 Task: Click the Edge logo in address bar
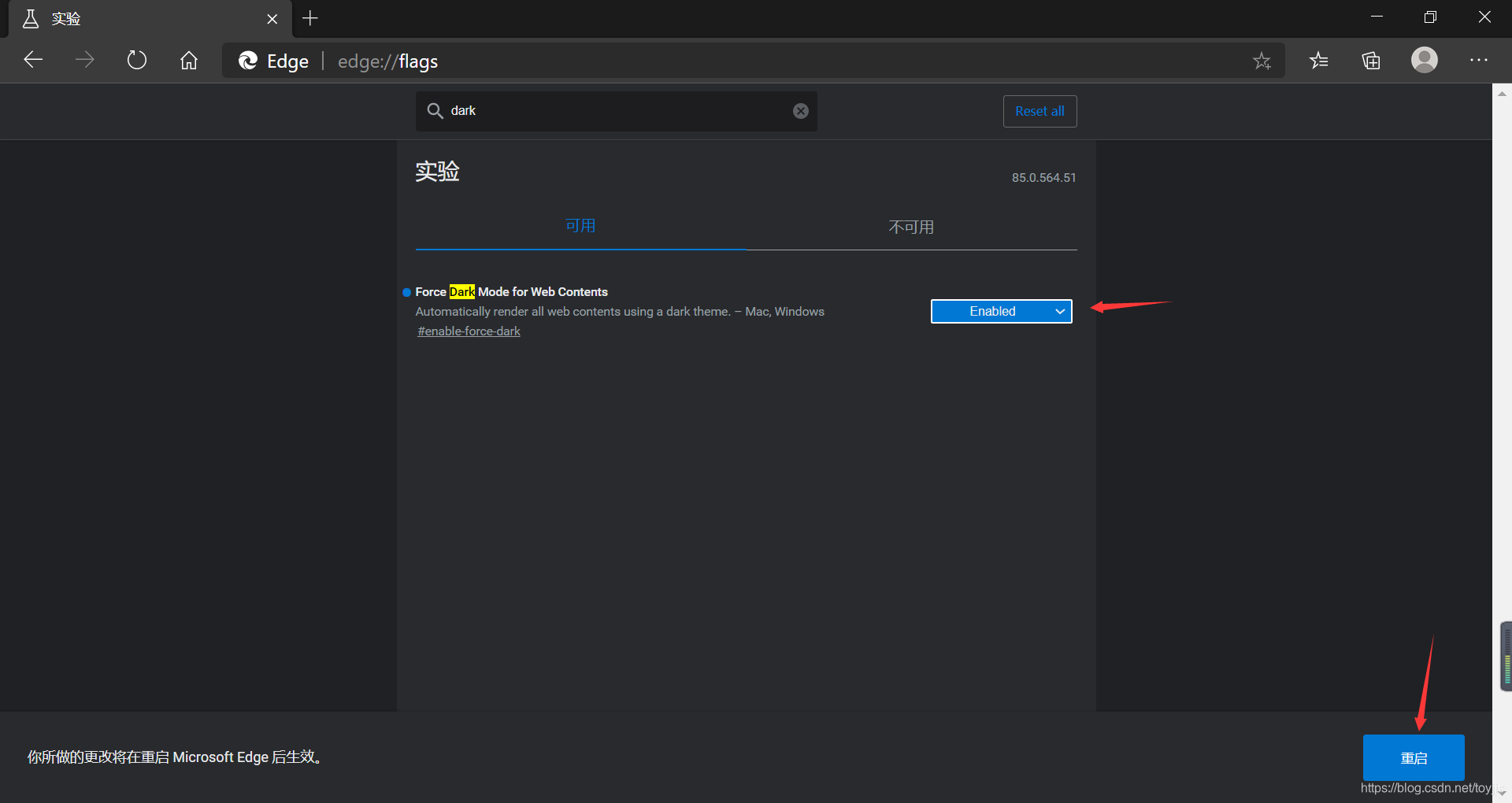pos(248,61)
